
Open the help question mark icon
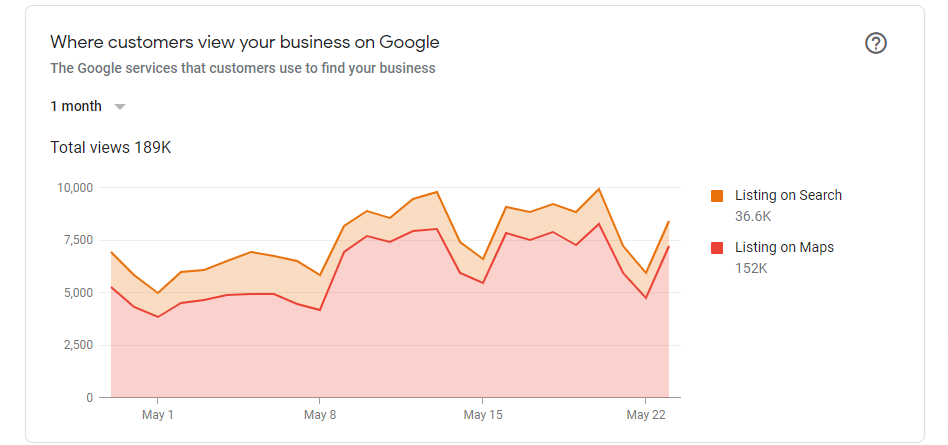point(875,44)
